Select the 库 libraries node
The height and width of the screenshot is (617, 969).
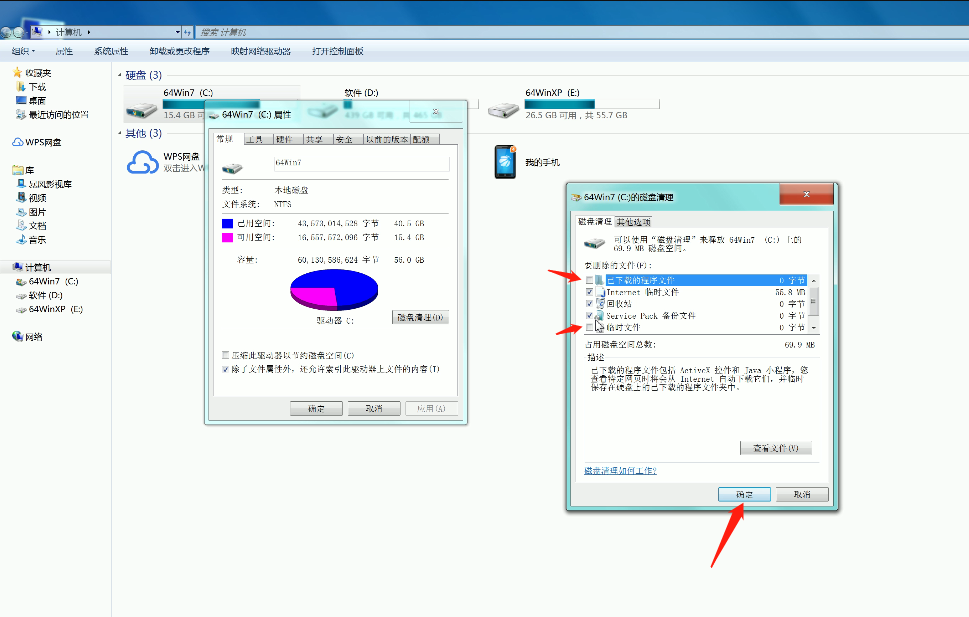tap(23, 170)
